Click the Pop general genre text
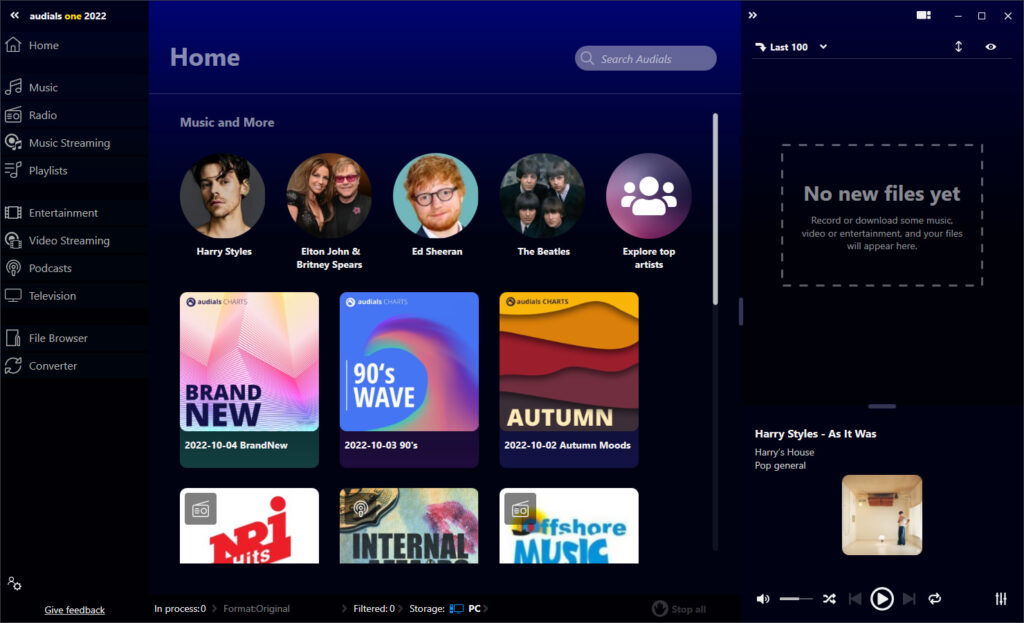This screenshot has height=623, width=1024. coord(780,466)
